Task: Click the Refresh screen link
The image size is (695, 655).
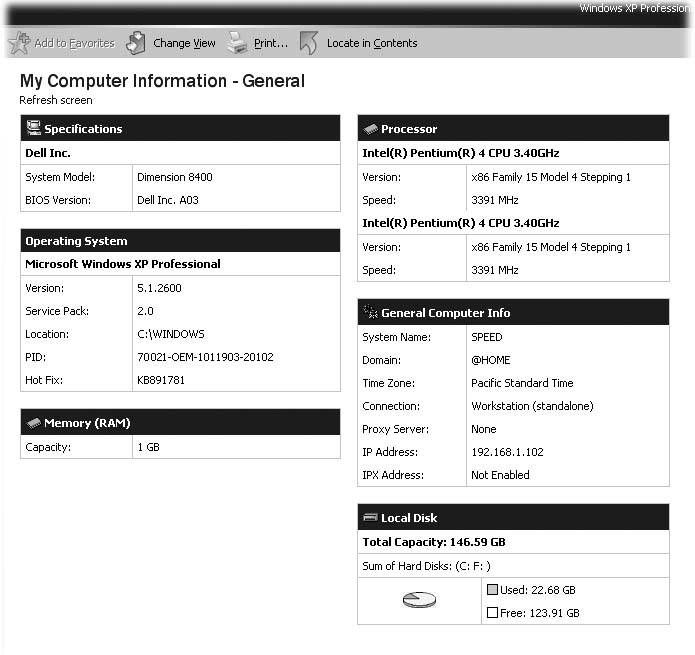Action: pyautogui.click(x=56, y=100)
